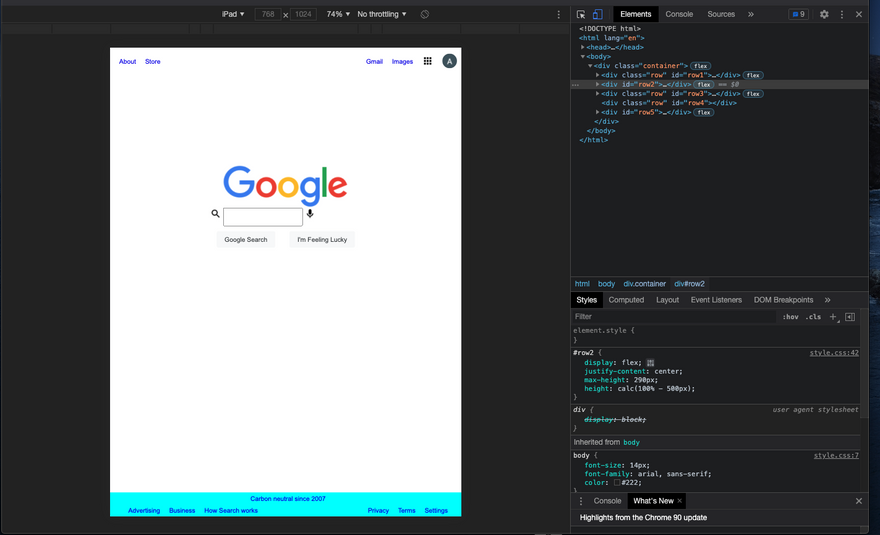Open the Computed styles tab
This screenshot has width=880, height=535.
[x=626, y=300]
